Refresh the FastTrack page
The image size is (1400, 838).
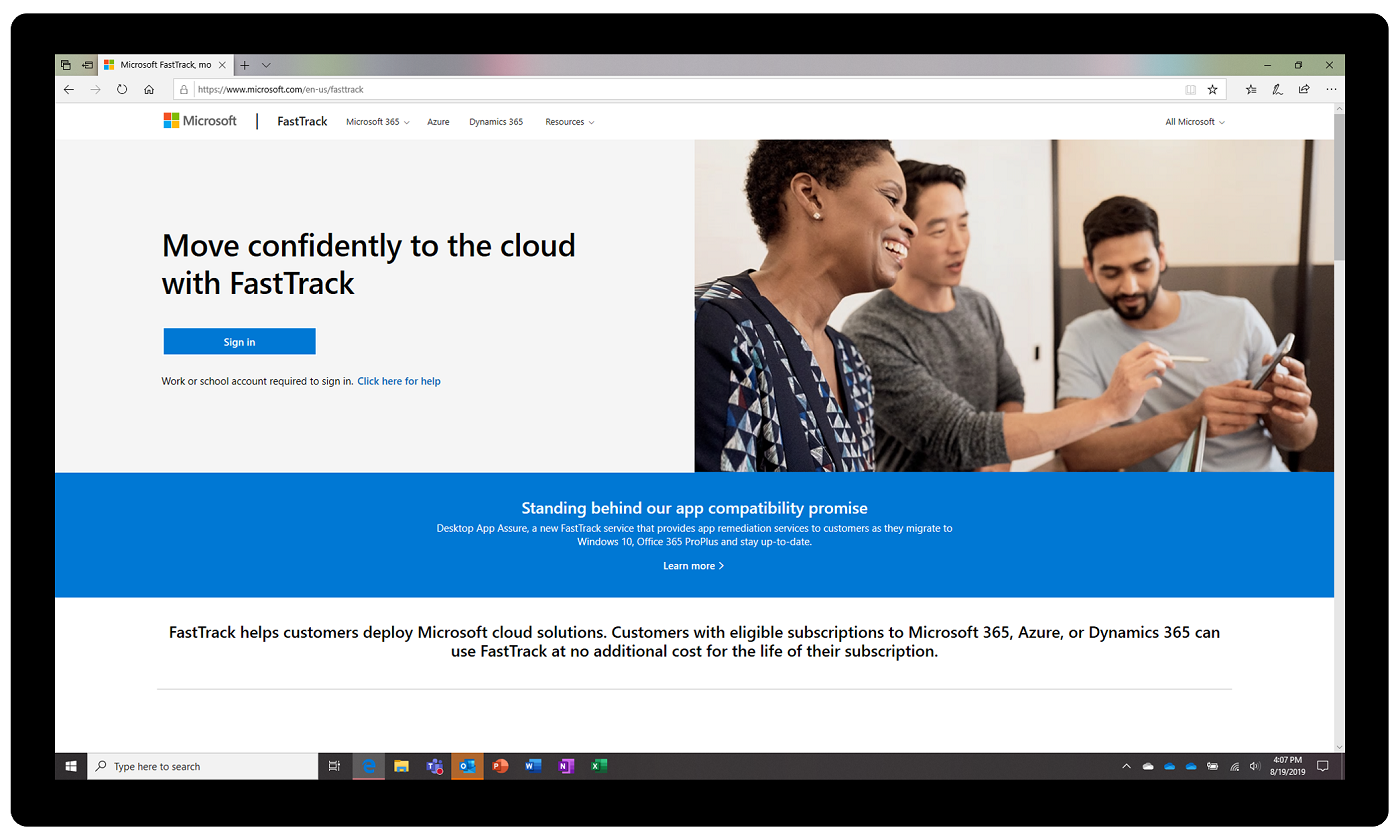click(x=122, y=89)
